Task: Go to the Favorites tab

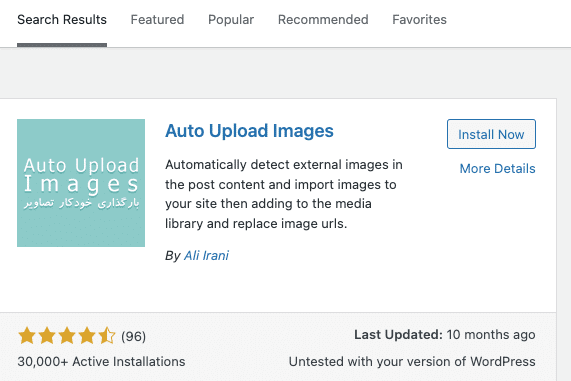Action: (419, 20)
